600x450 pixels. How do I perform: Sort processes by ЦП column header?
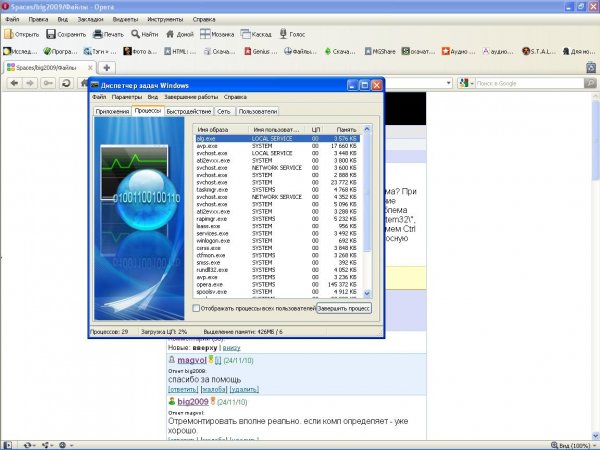point(316,130)
